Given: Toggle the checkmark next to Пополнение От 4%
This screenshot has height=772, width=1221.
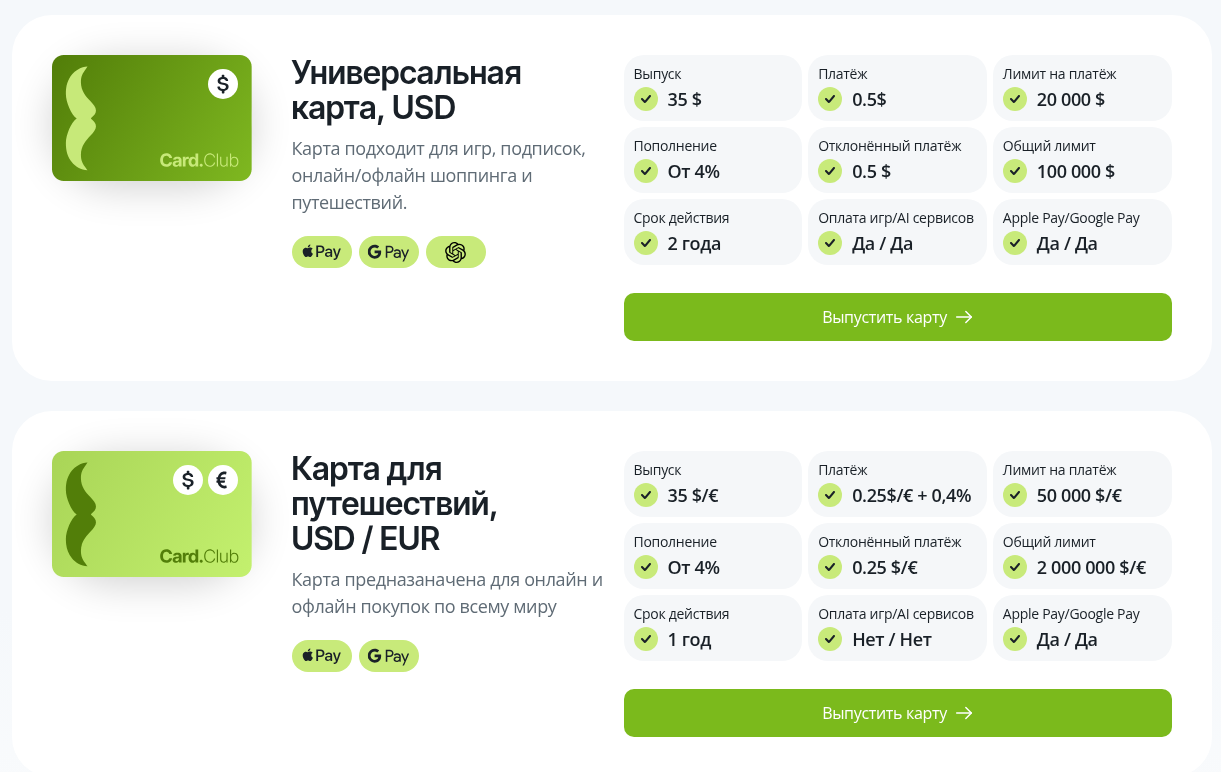Looking at the screenshot, I should tap(645, 171).
